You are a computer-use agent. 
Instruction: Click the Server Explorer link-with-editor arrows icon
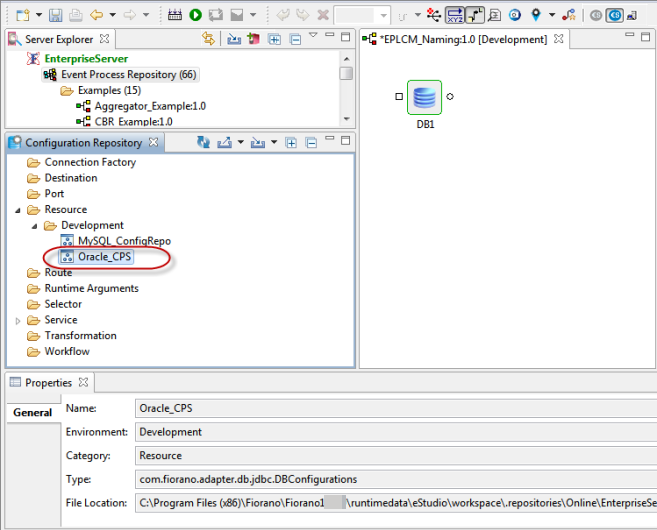point(208,39)
